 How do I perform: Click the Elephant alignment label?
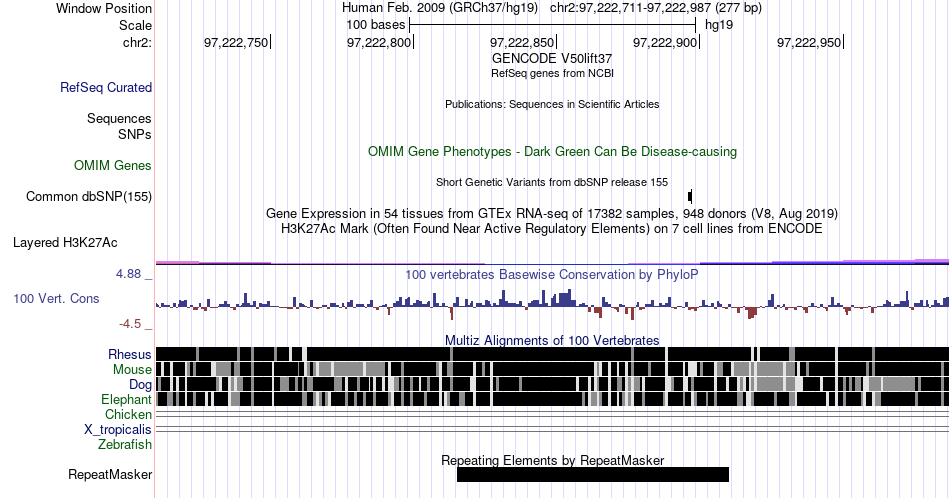126,399
